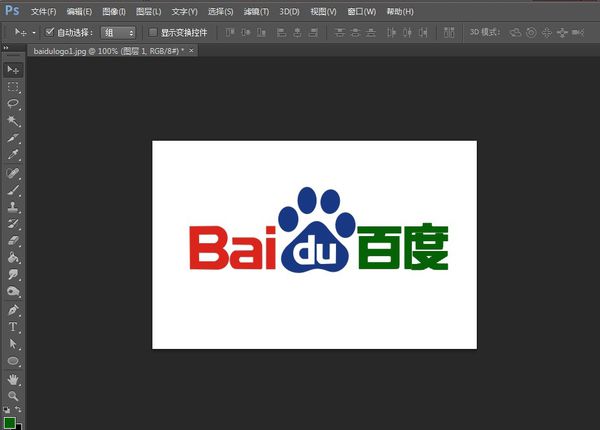Select the Eyedropper tool
600x430 pixels.
pyautogui.click(x=13, y=155)
